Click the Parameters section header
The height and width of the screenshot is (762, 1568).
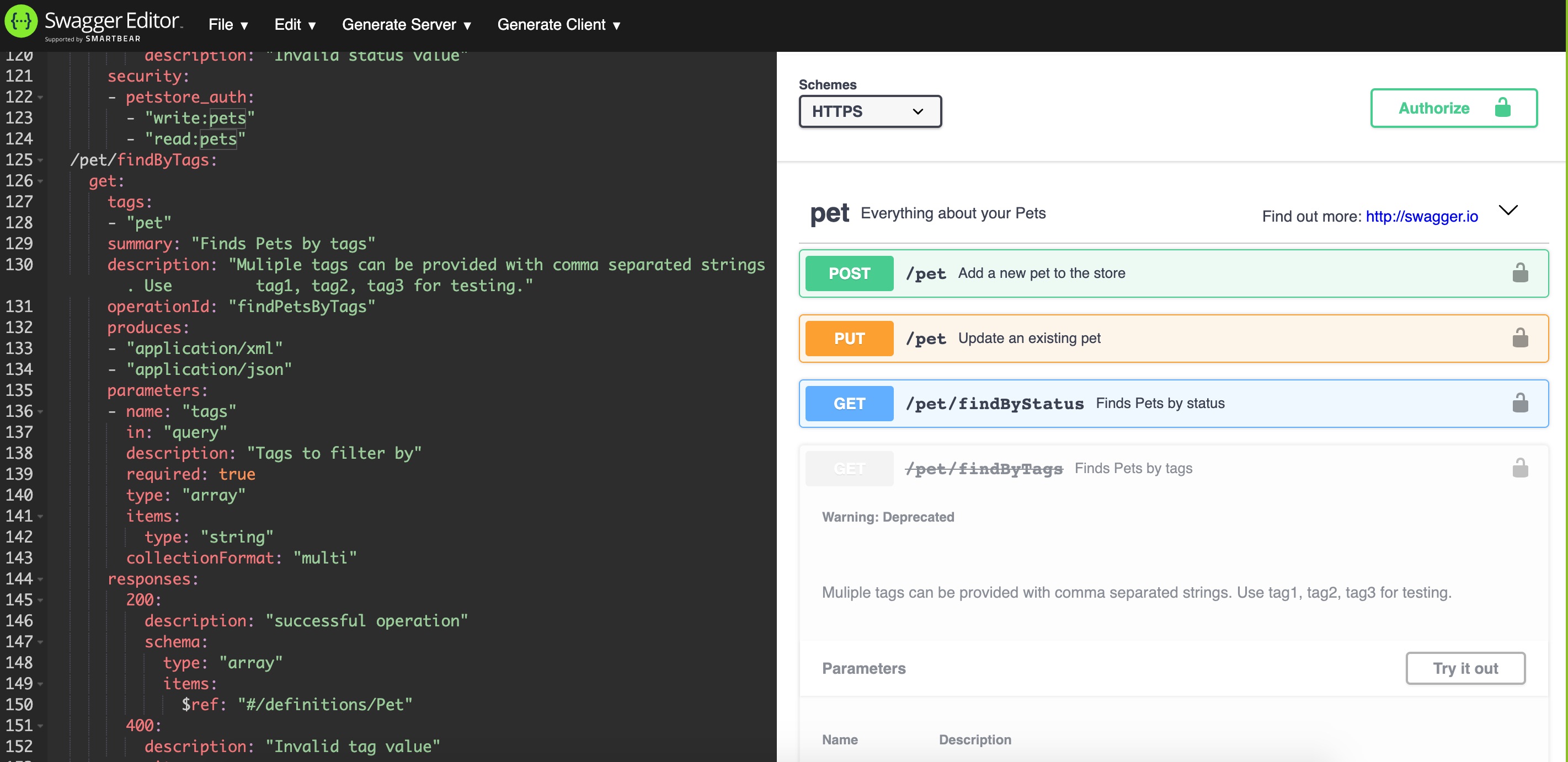pos(863,668)
